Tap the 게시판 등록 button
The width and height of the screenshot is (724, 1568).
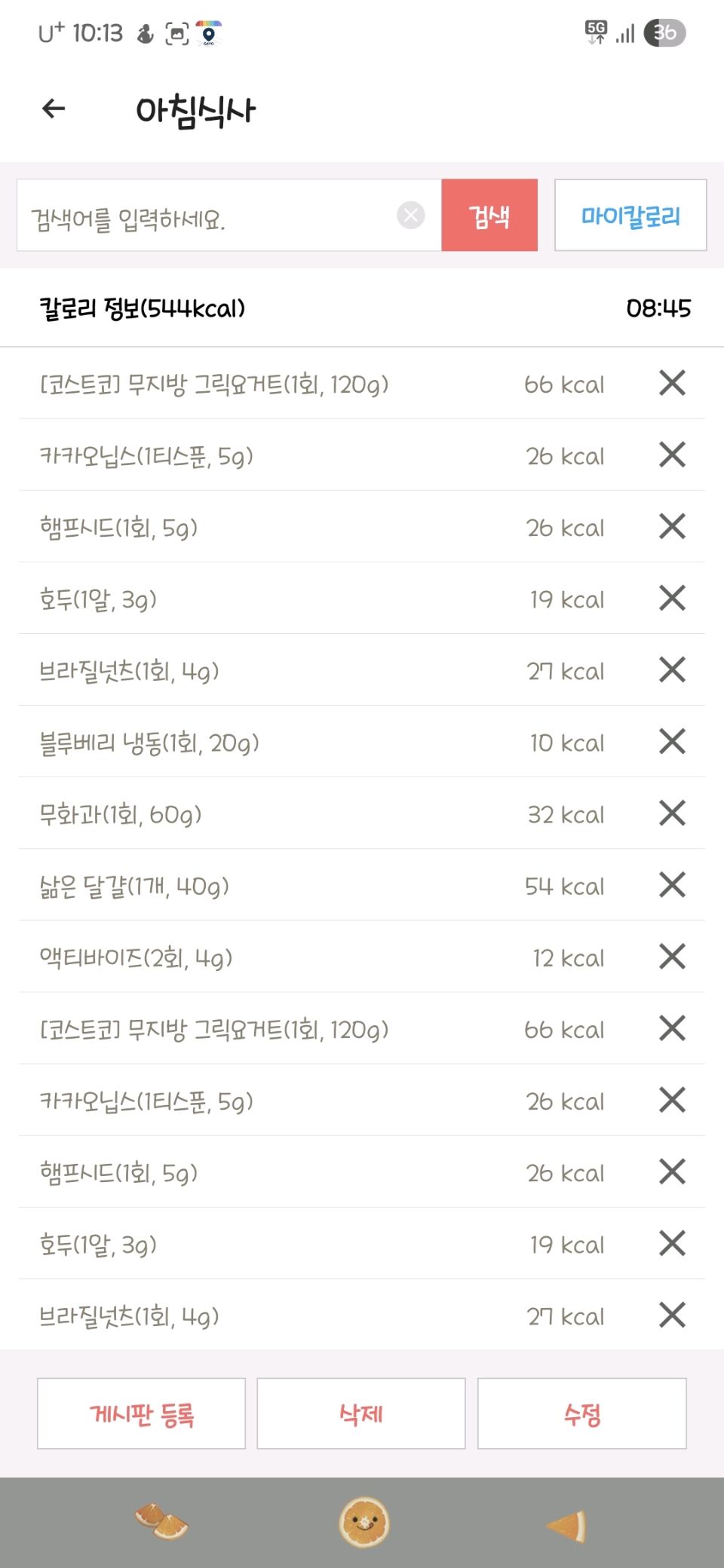tap(142, 1413)
